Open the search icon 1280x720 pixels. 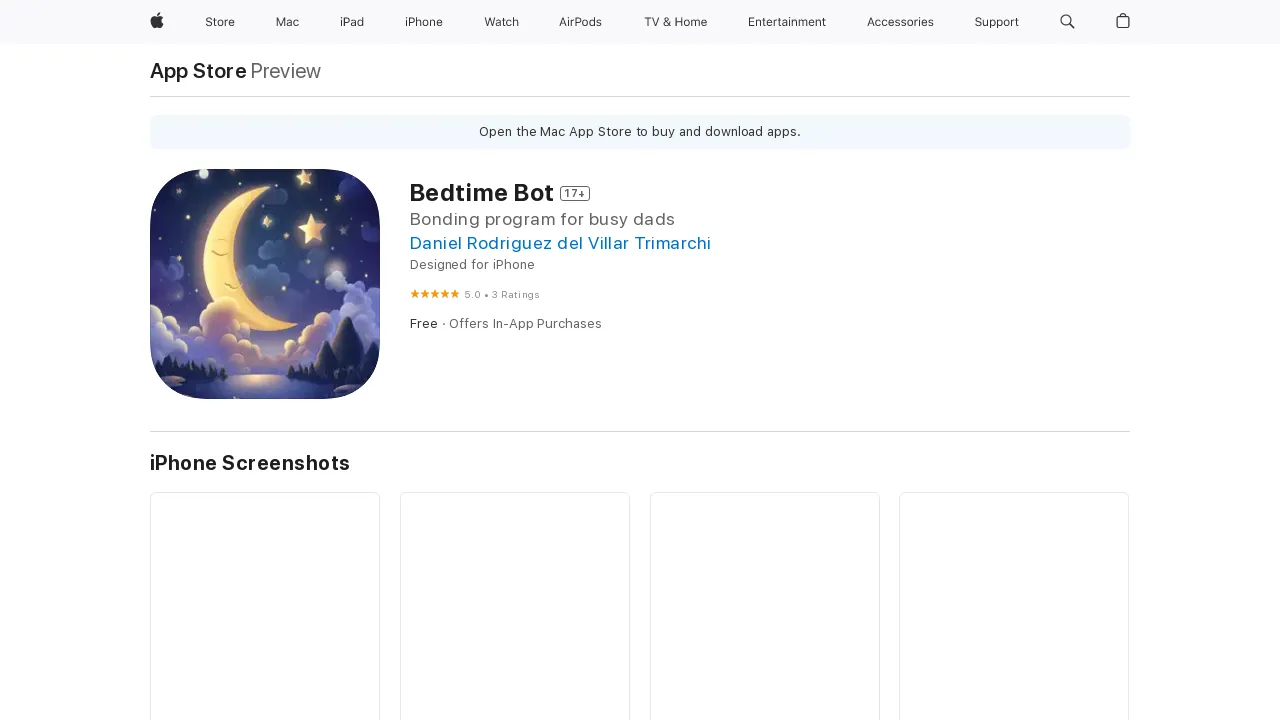1066,22
